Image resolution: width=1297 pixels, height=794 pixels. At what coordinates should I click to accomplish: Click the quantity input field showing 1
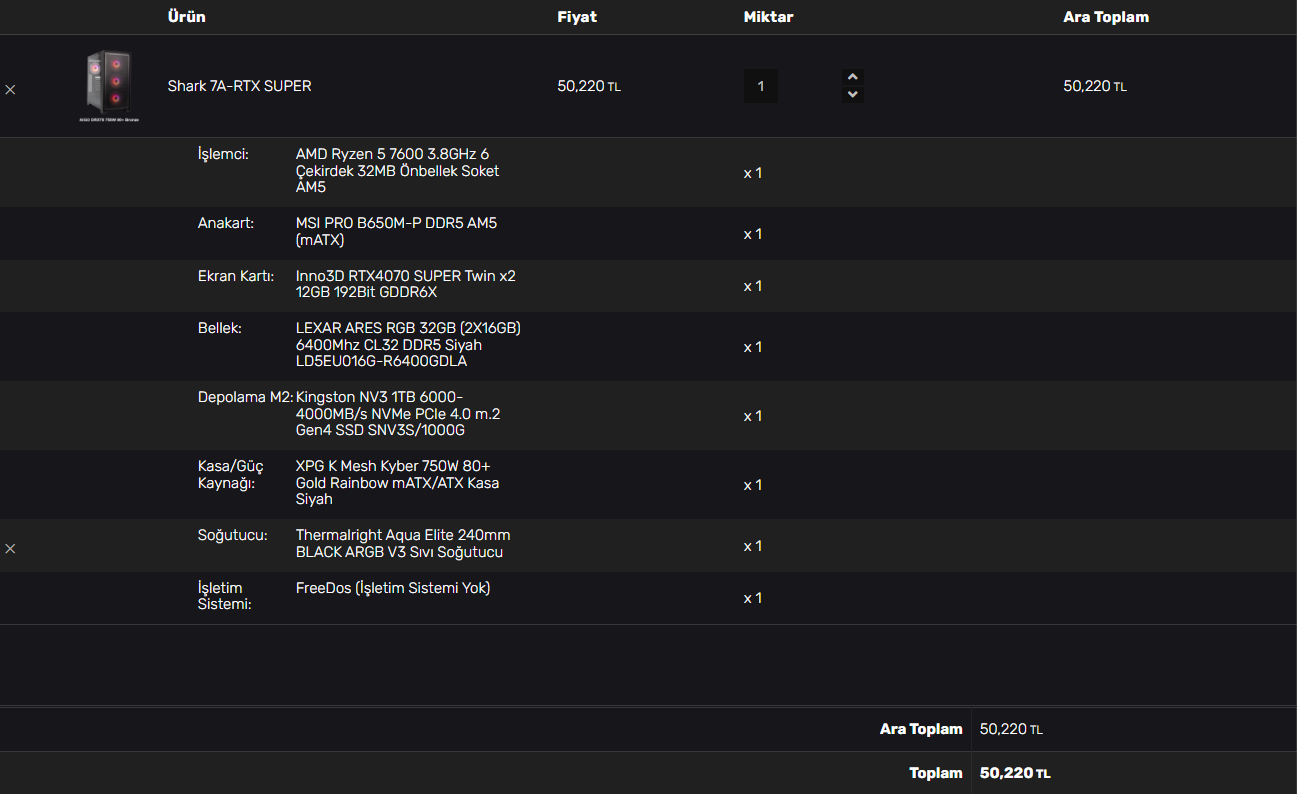click(760, 86)
